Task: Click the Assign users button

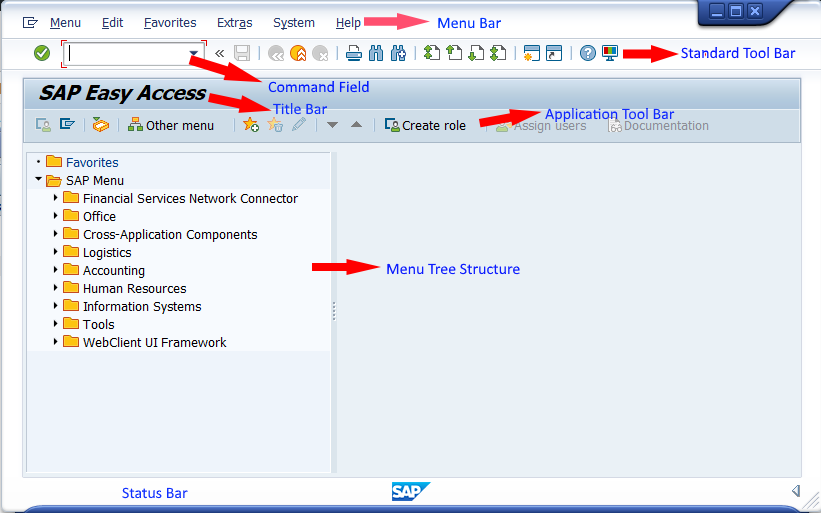Action: [541, 126]
